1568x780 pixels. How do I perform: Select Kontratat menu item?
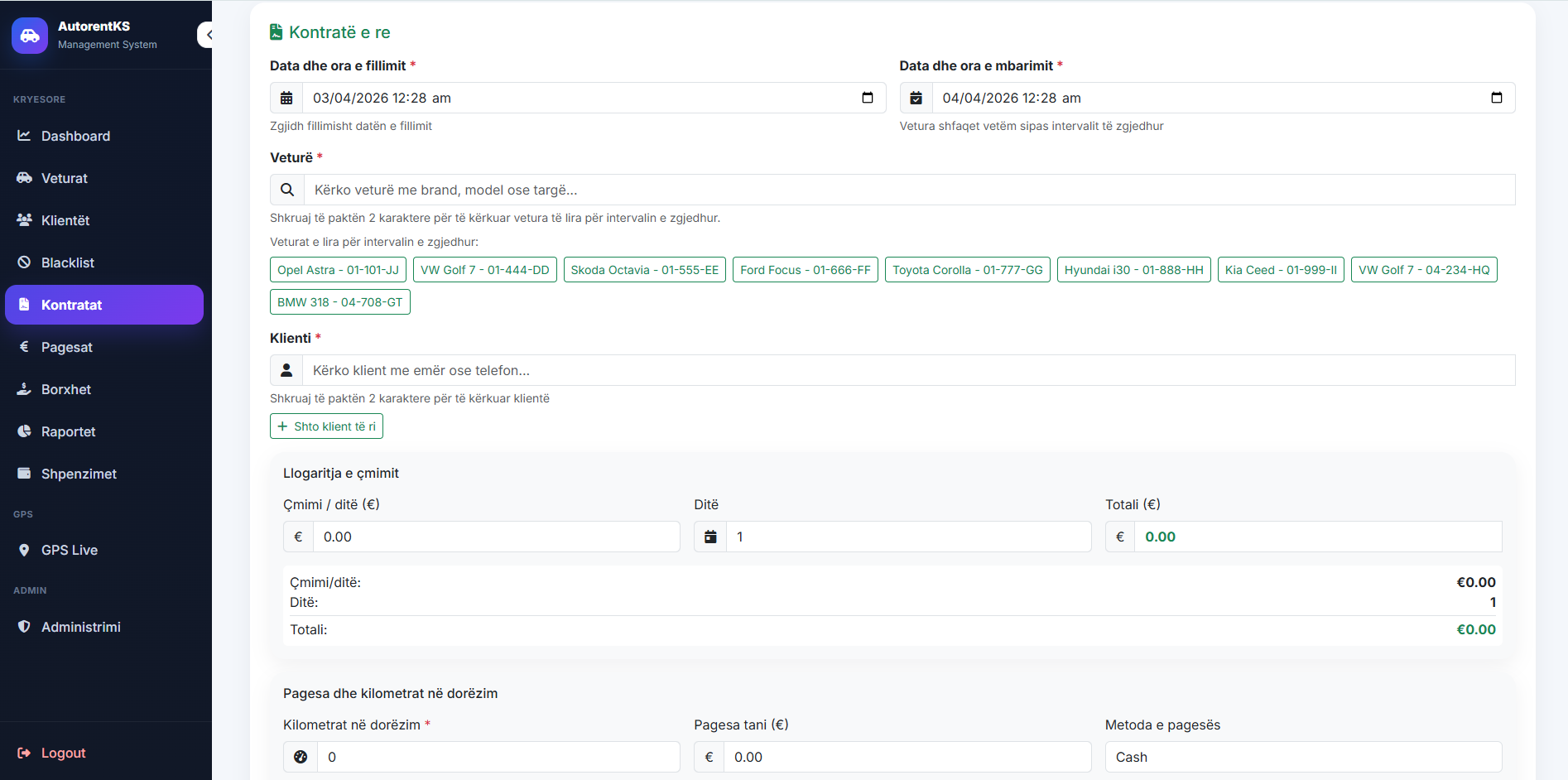point(104,305)
